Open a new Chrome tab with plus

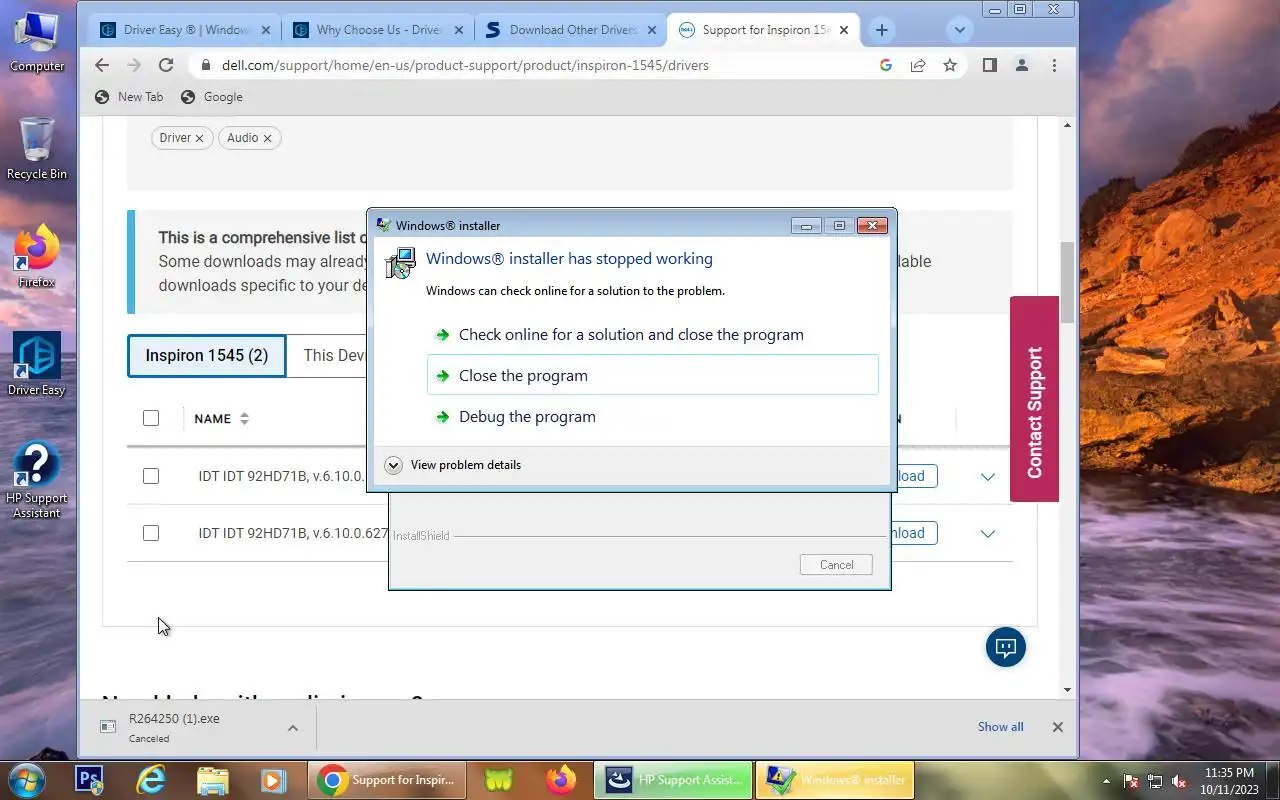[x=881, y=30]
